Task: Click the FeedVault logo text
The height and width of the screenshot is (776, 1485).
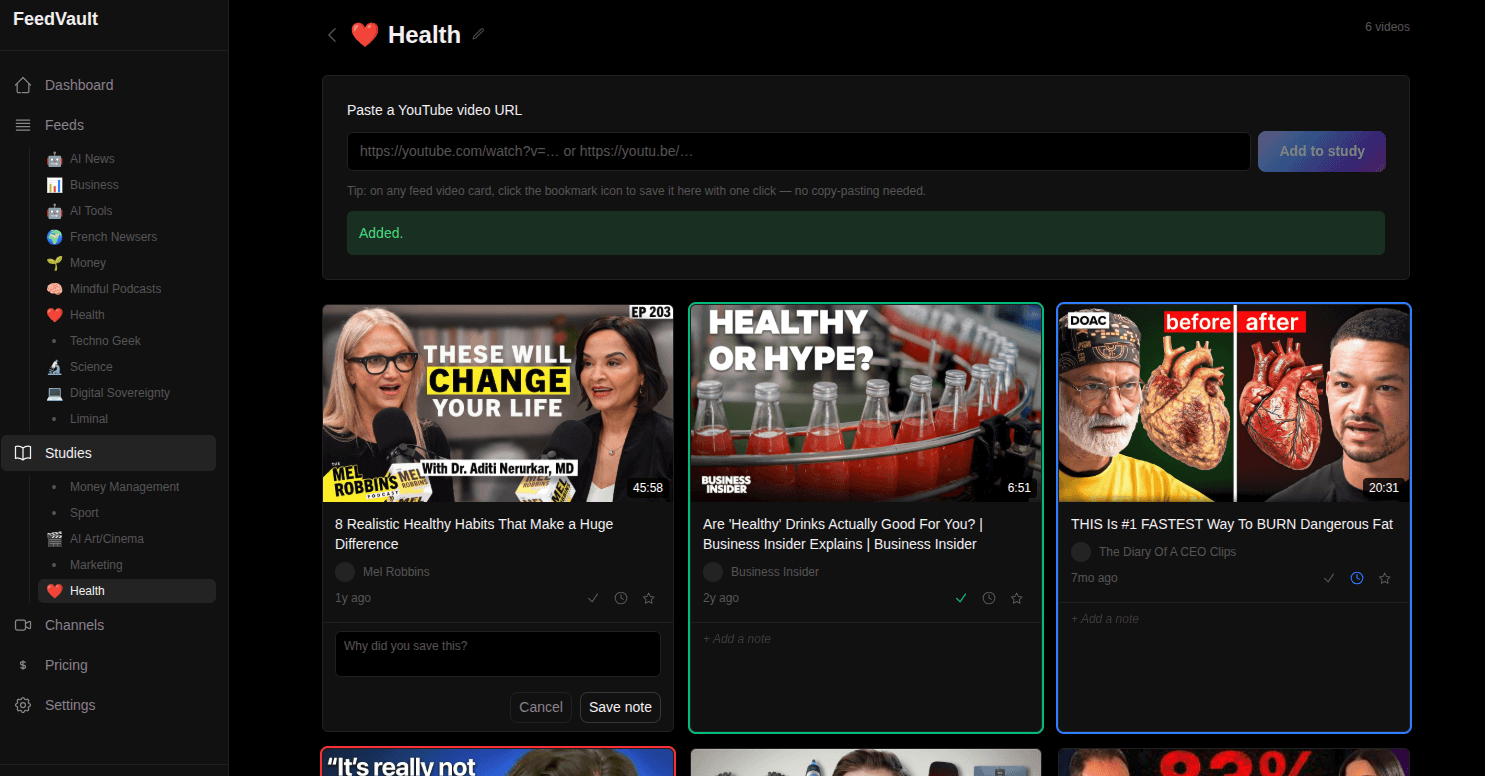Action: tap(56, 19)
